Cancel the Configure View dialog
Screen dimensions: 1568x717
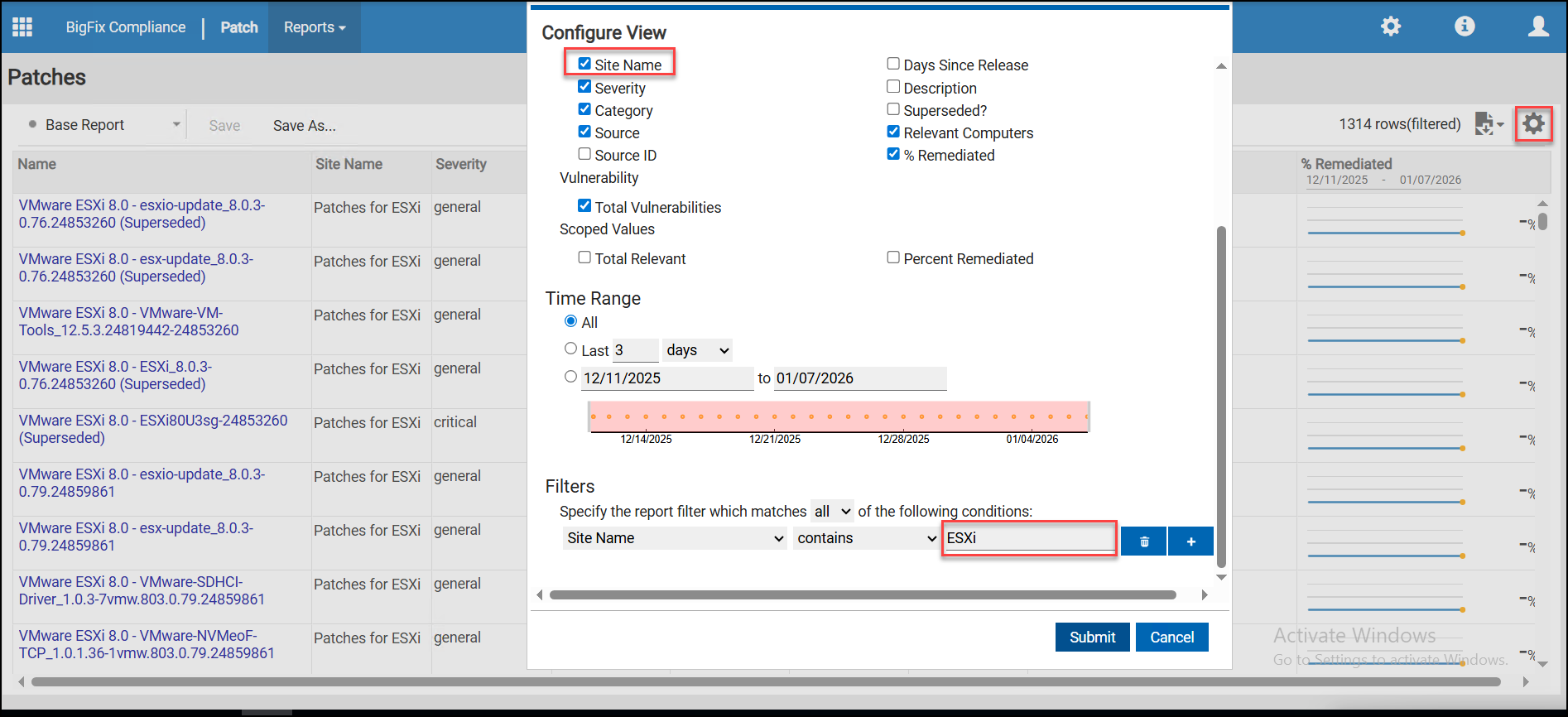[x=1171, y=638]
